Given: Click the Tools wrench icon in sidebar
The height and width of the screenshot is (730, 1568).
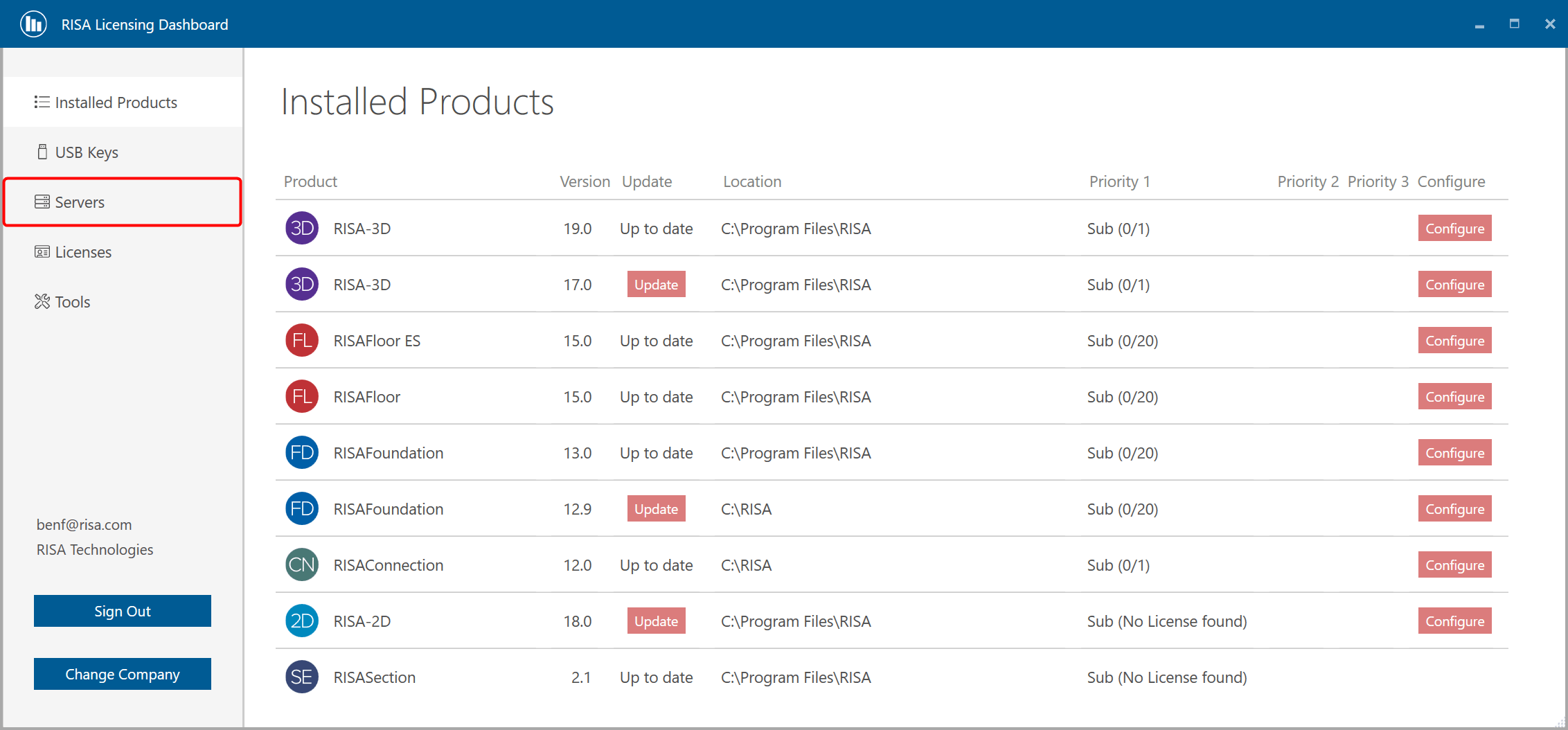Looking at the screenshot, I should [42, 302].
